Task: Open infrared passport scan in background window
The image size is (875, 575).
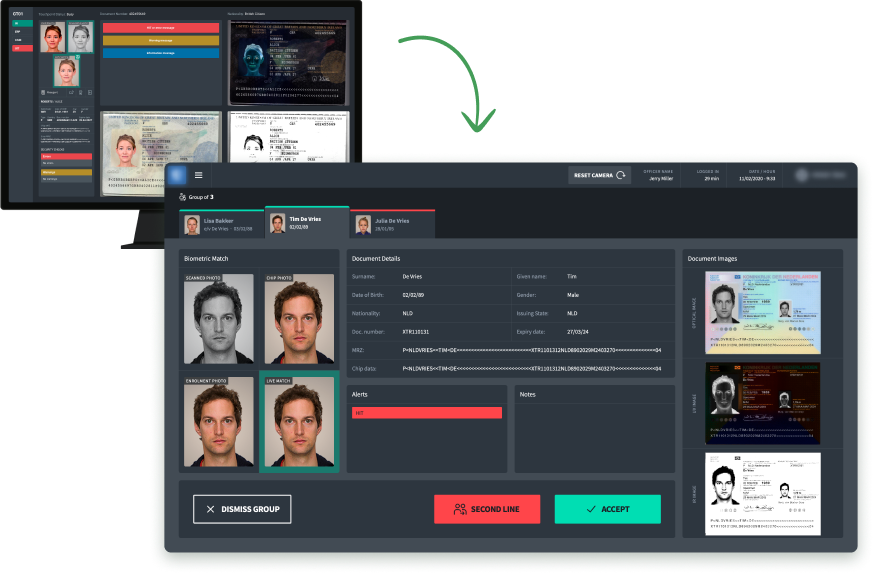Action: pos(289,137)
